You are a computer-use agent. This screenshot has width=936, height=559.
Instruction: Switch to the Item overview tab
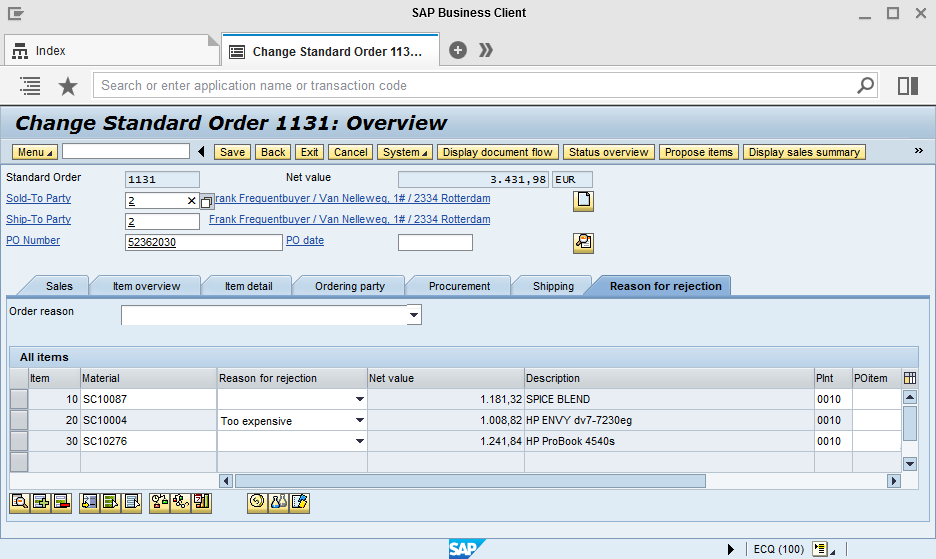146,286
